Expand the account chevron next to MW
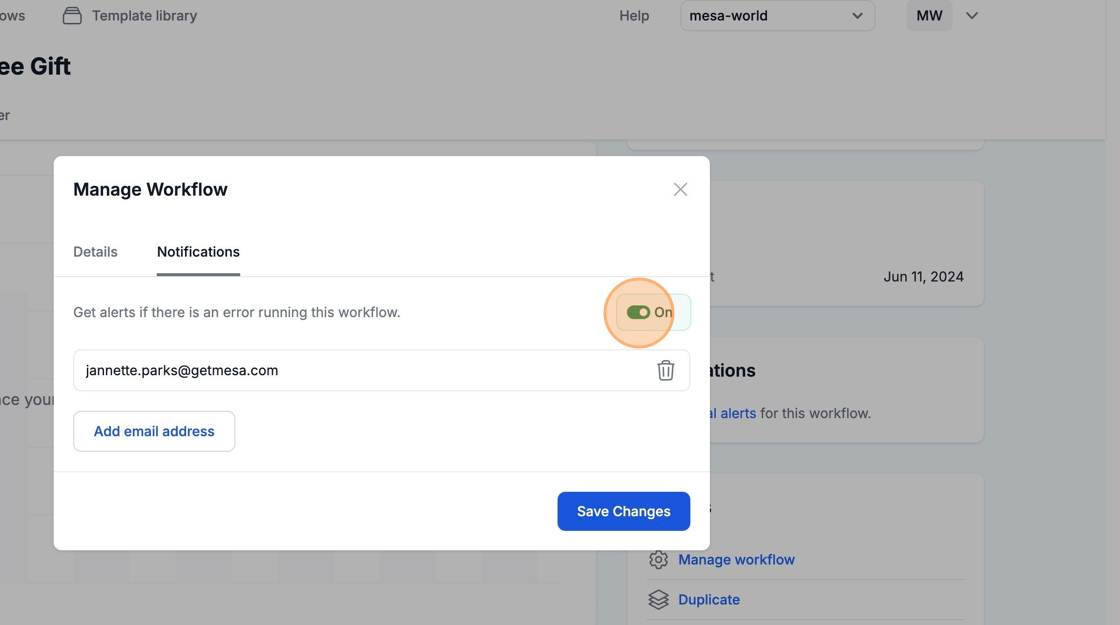Image resolution: width=1120 pixels, height=625 pixels. coord(972,16)
